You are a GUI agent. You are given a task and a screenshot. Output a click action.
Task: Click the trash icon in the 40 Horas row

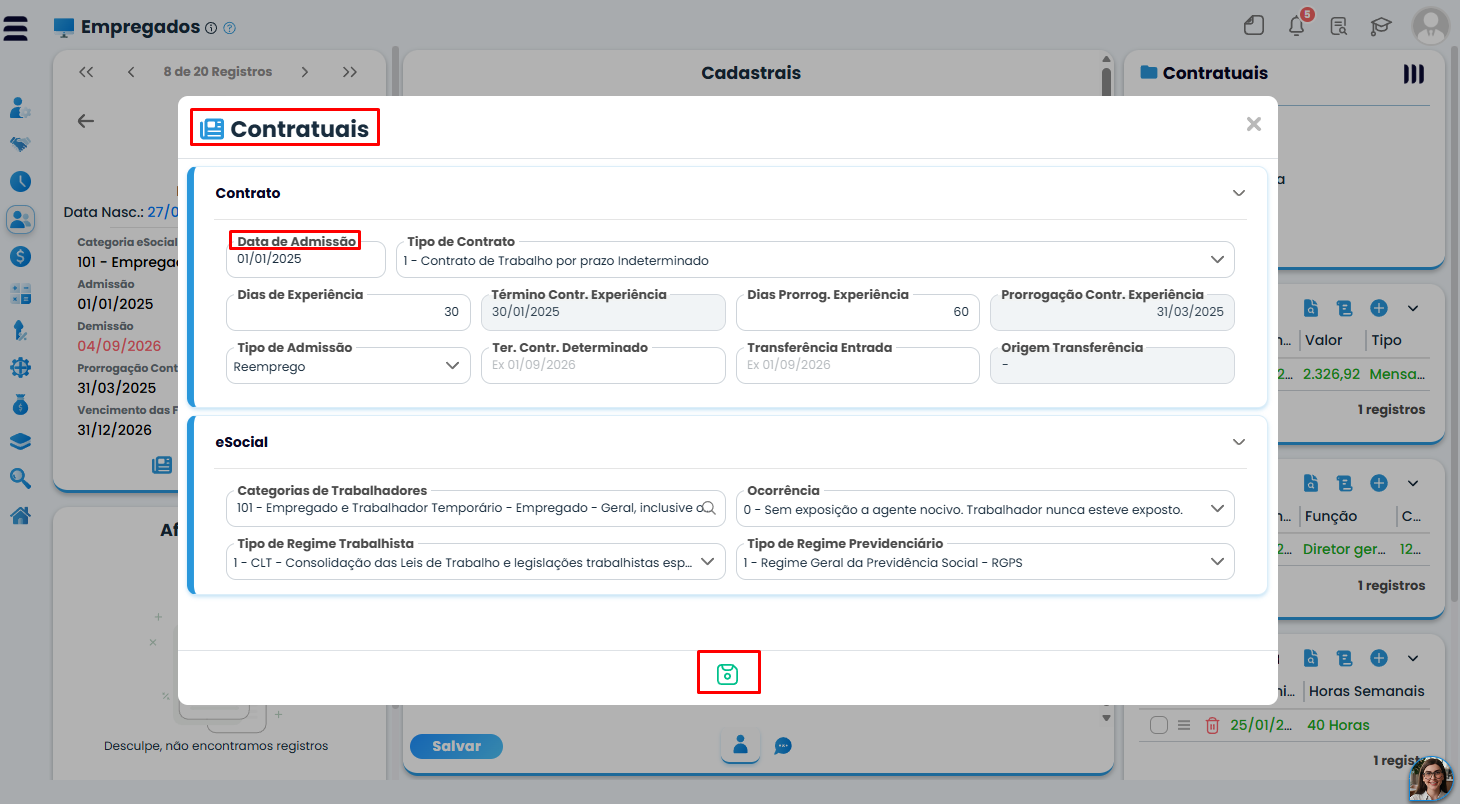click(1212, 725)
